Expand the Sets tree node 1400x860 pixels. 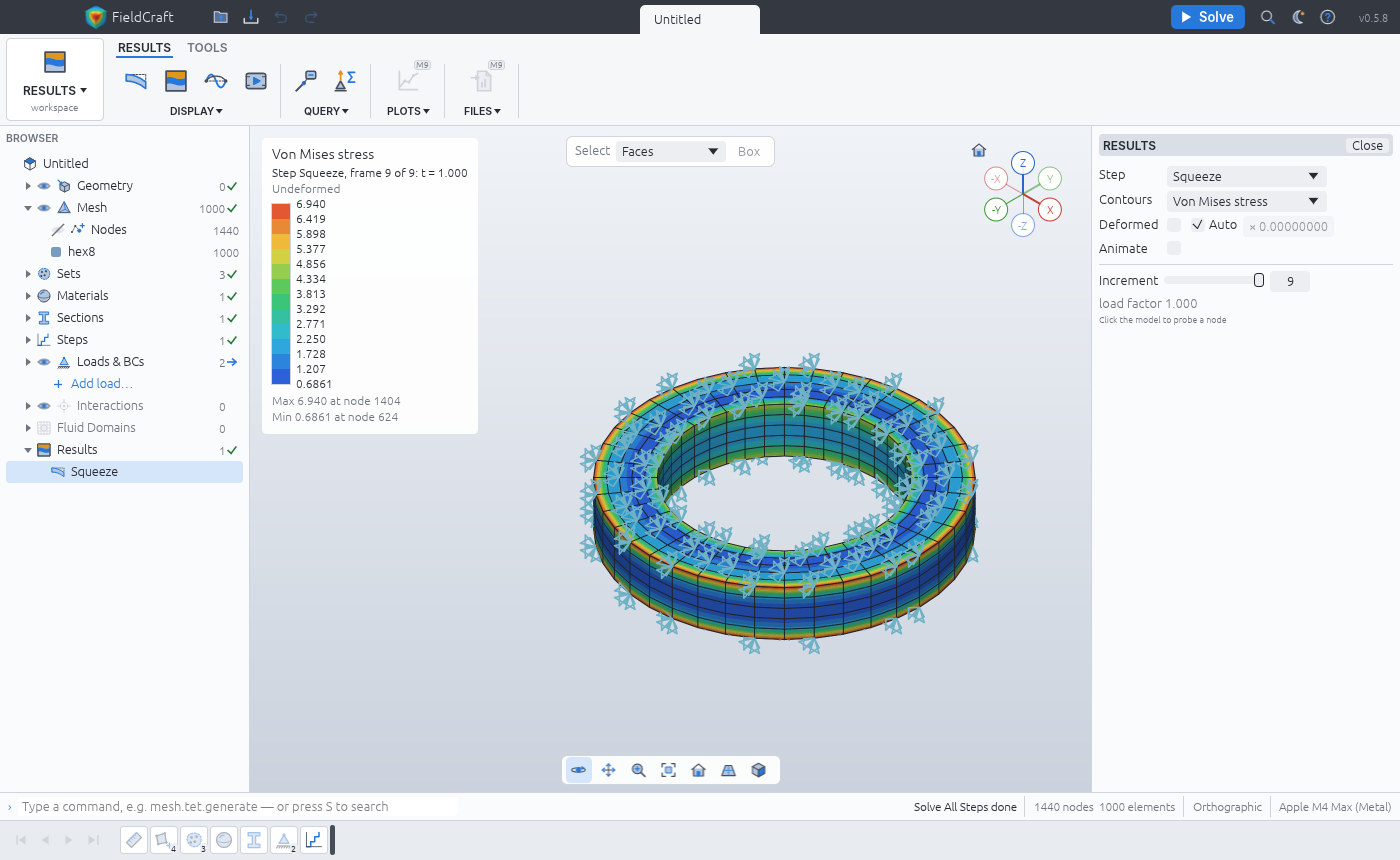(29, 274)
